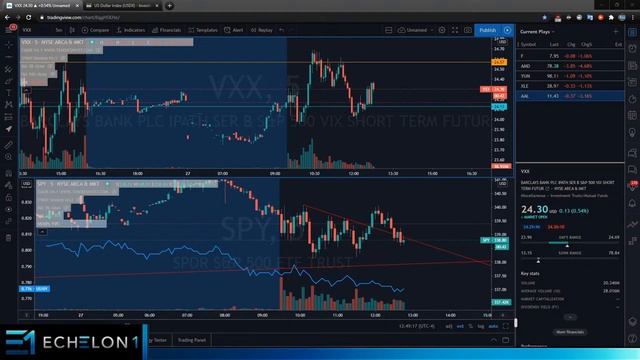
Task: Expand the Current Plays watchlist dropdown
Action: pyautogui.click(x=538, y=31)
